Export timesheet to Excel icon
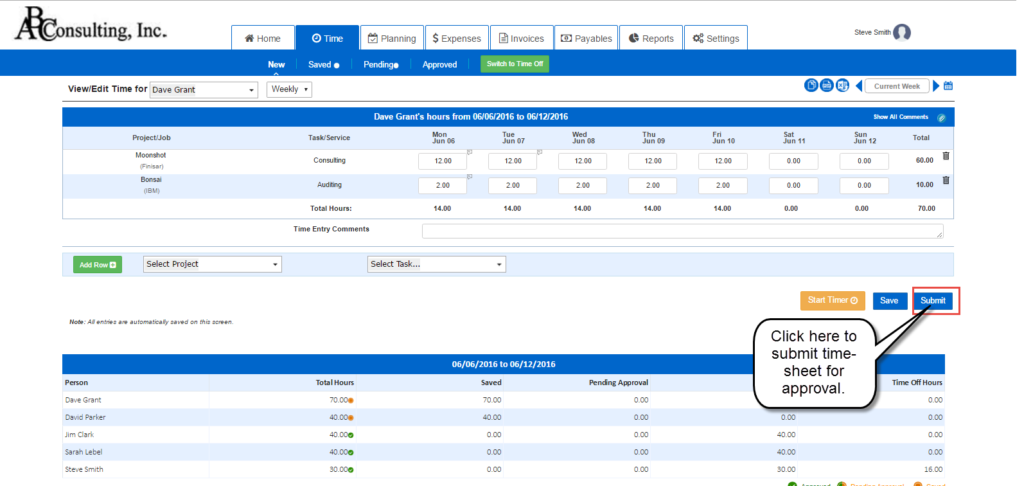Screen dimensions: 1024x486 click(842, 86)
